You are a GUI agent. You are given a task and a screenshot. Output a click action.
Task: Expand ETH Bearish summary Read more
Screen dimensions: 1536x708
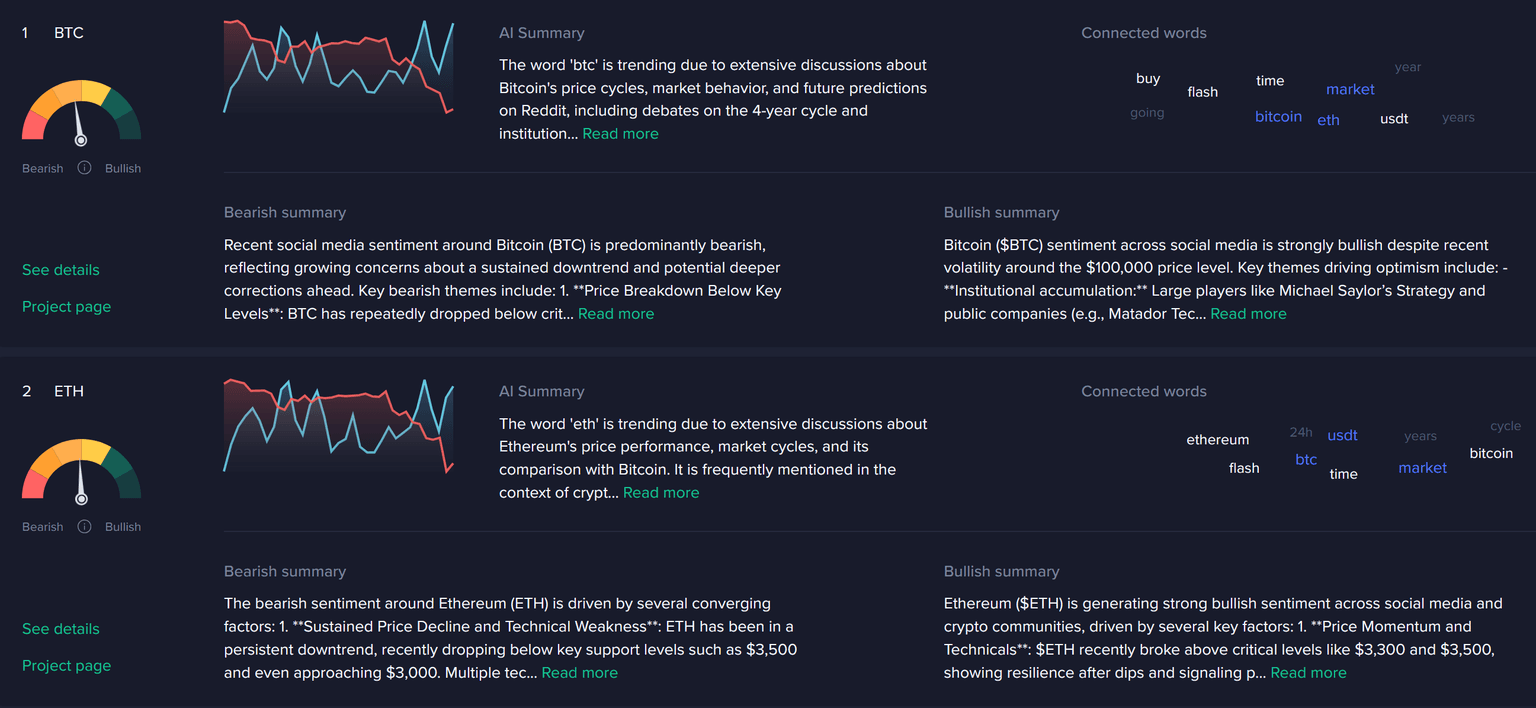tap(579, 673)
